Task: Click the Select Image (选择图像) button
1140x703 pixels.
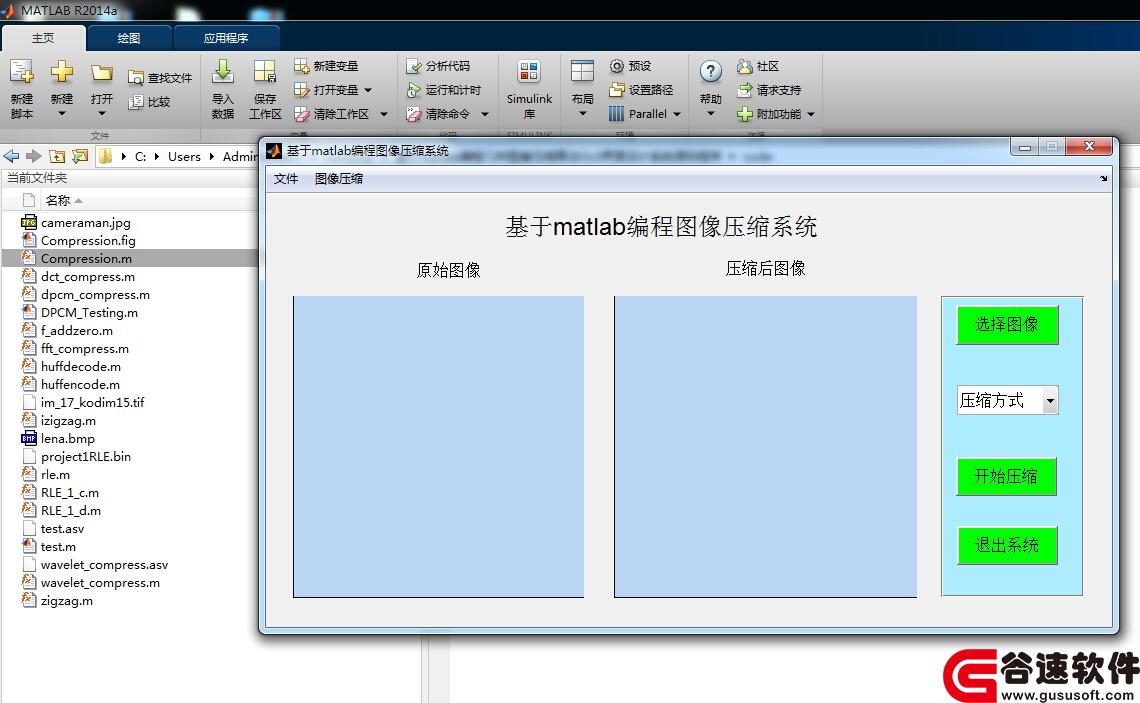Action: (1007, 324)
